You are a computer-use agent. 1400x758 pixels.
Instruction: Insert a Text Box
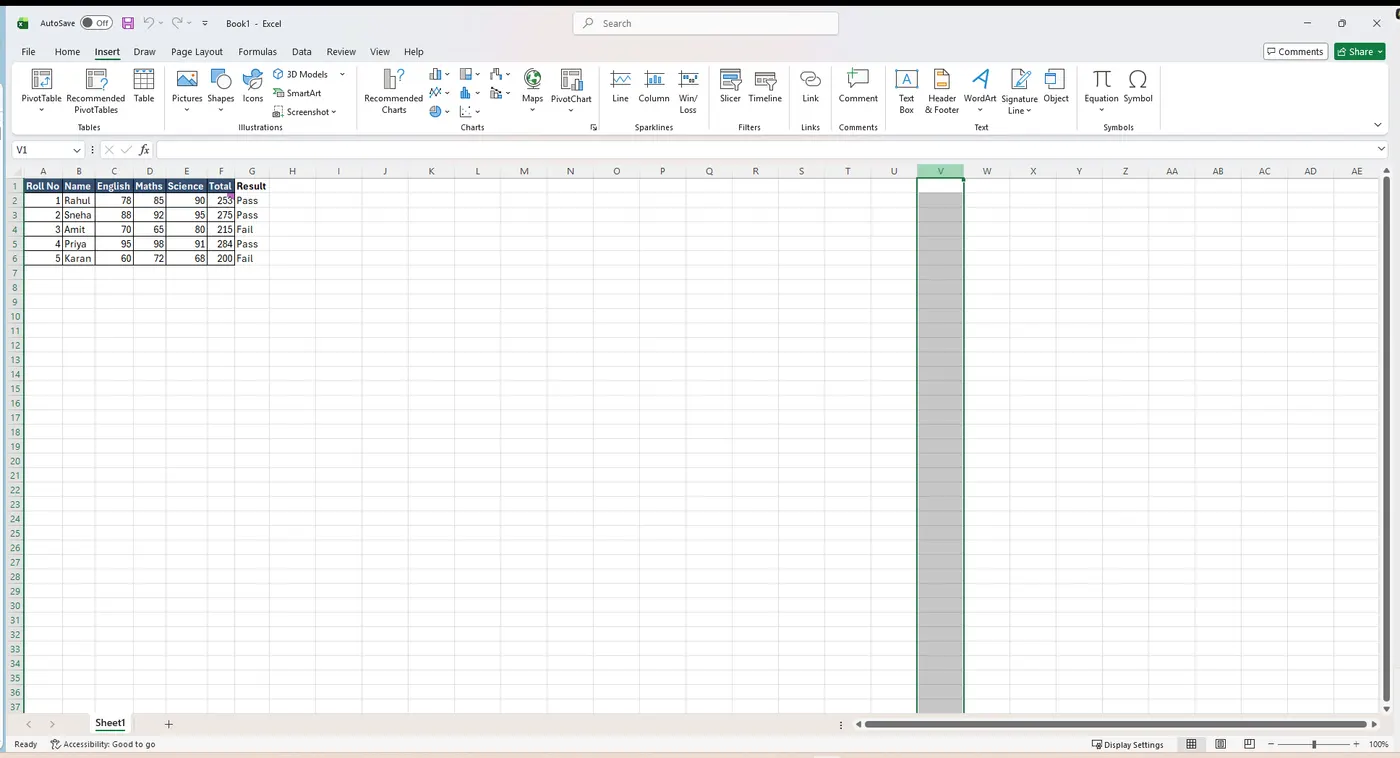coord(906,91)
